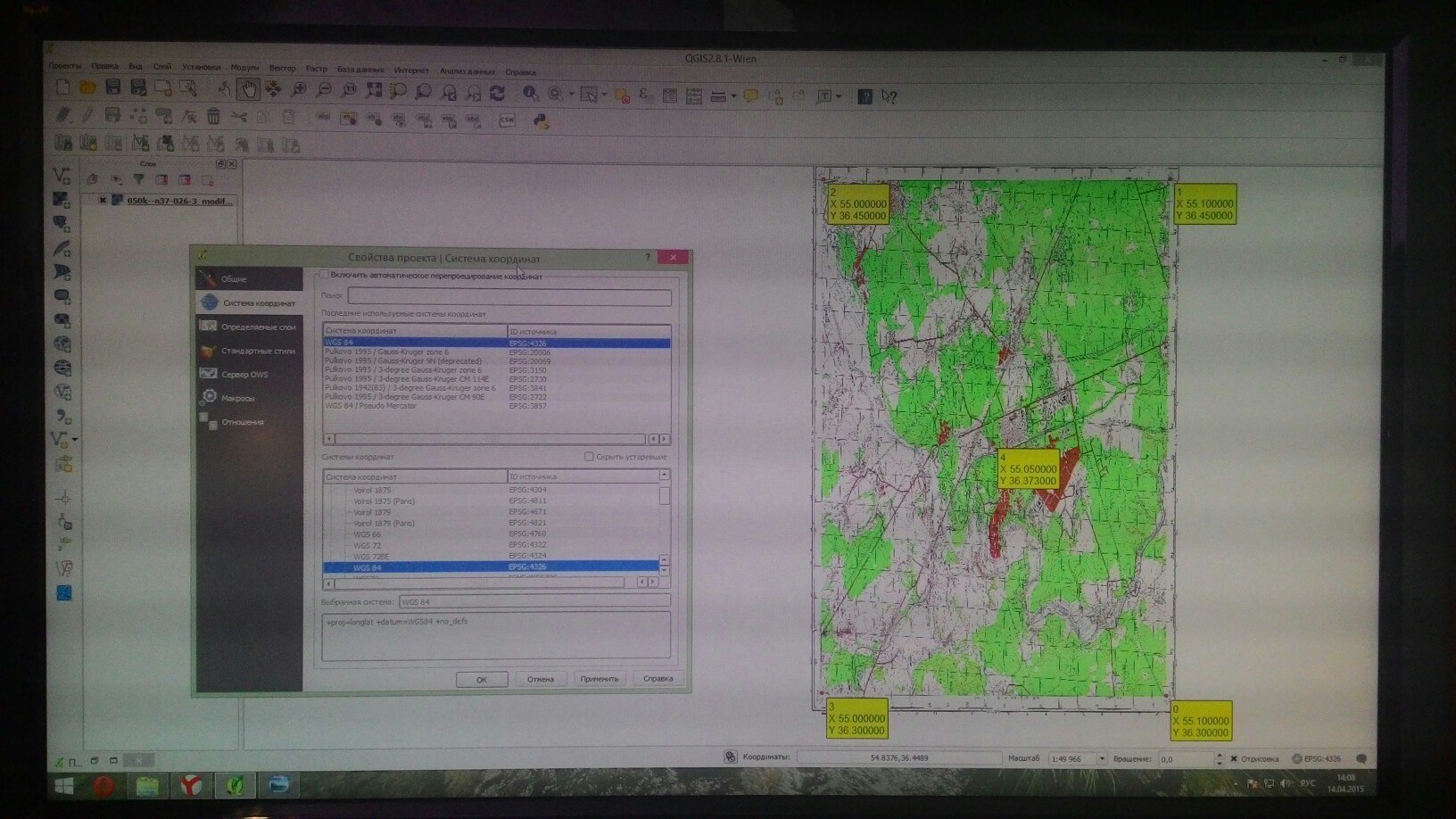Click the Add Raster Layer icon

(x=61, y=200)
